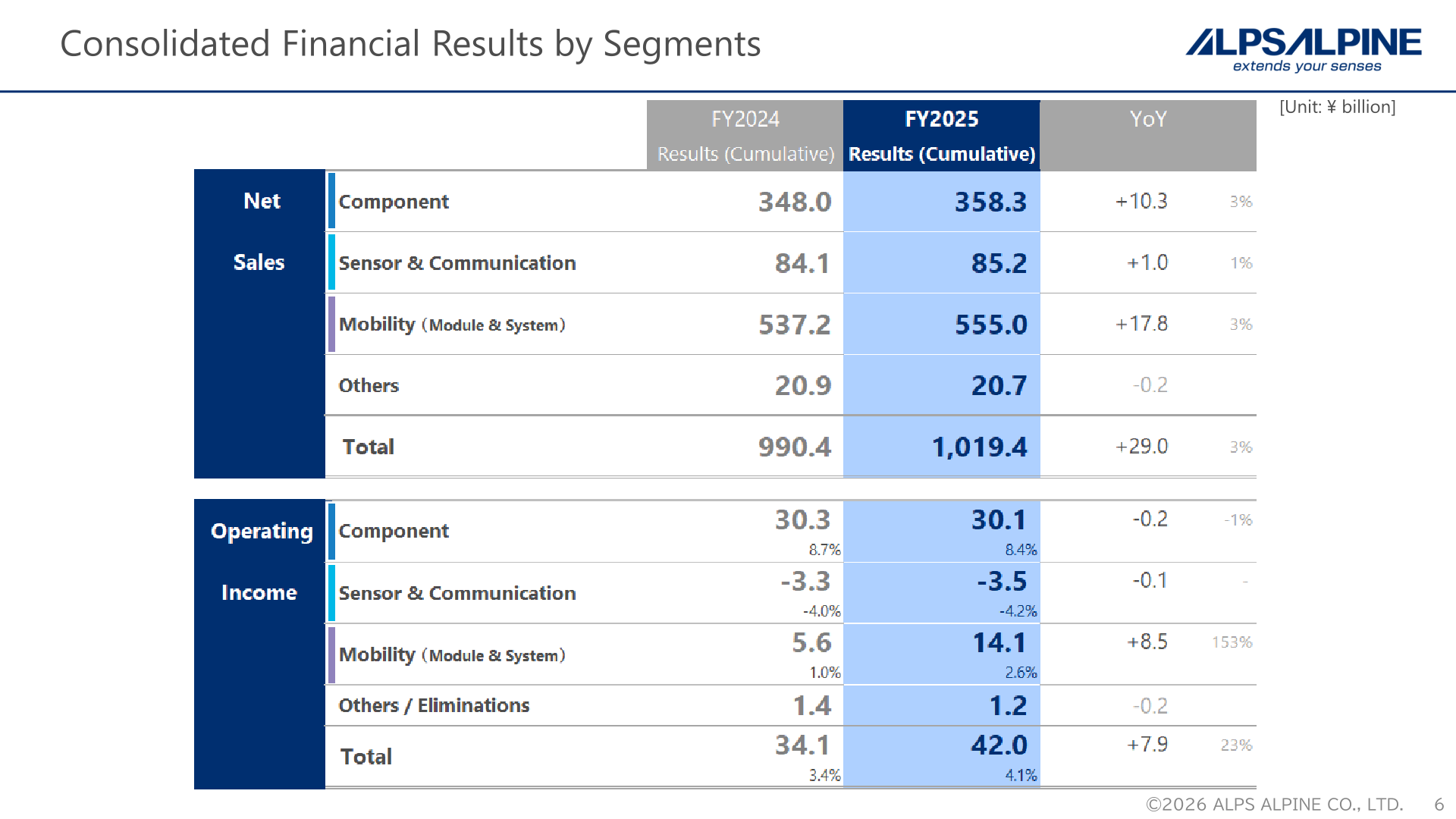The image size is (1456, 819).
Task: Select FY2025 Component income 30.1
Action: (999, 519)
